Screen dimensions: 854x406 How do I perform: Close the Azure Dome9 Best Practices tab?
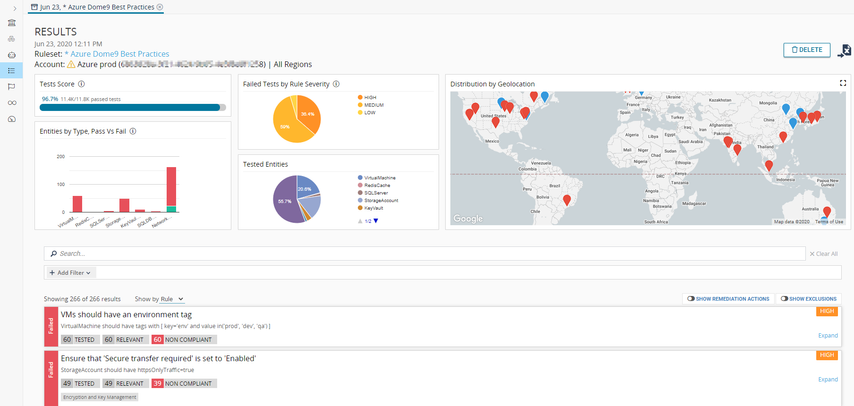click(159, 7)
